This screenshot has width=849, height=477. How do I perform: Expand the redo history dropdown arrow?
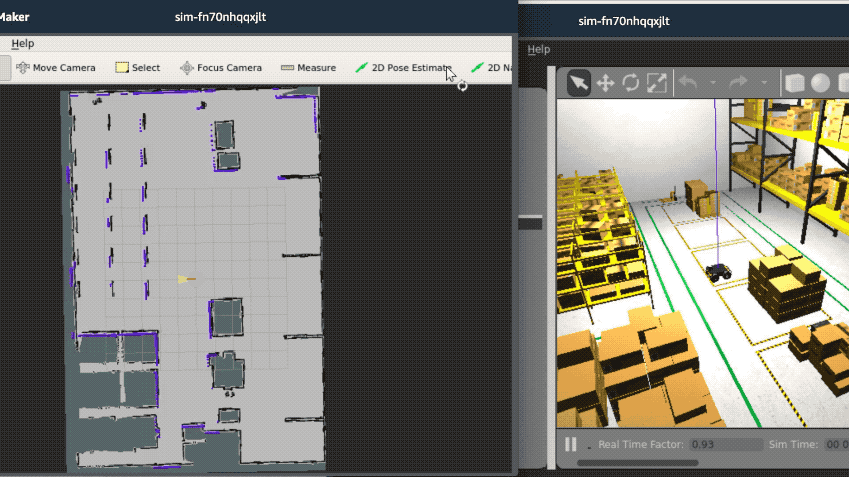point(764,83)
